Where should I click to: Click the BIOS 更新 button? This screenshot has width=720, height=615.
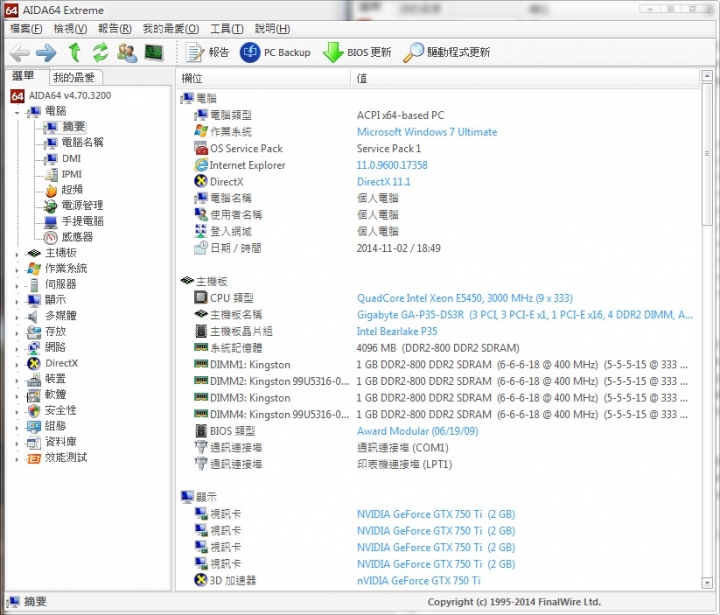tap(357, 52)
